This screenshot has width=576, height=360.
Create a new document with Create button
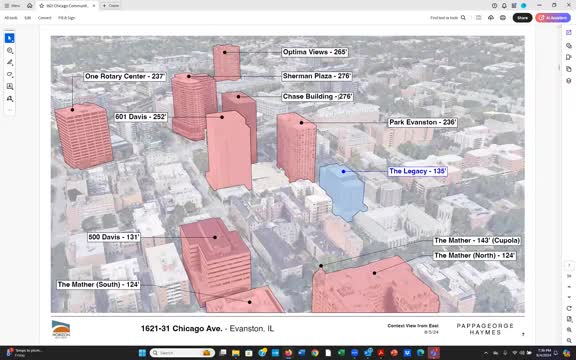coord(111,6)
